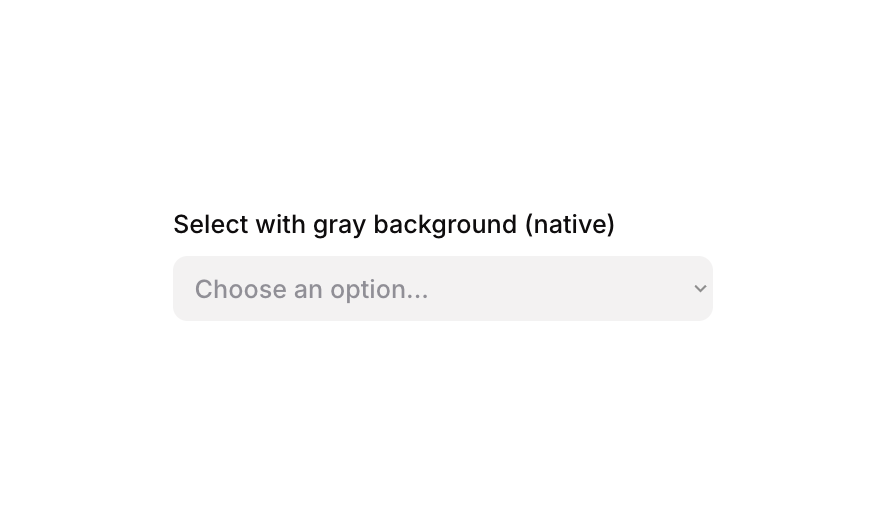Click the word "Select" in the label
884x528 pixels.
(210, 224)
